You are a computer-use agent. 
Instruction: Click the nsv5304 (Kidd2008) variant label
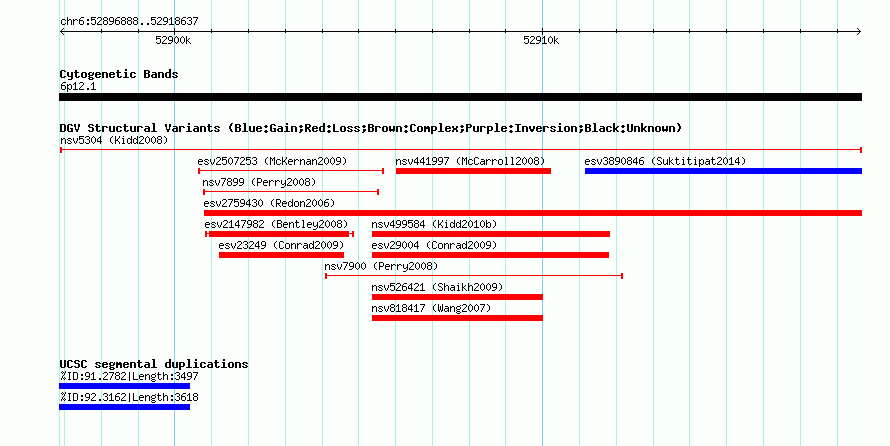coord(114,140)
